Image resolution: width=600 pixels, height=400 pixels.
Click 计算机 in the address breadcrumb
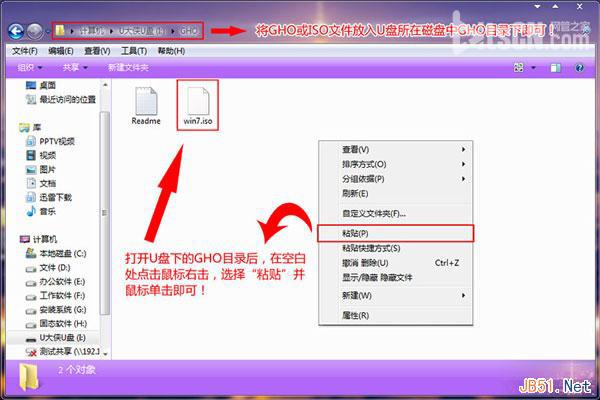[x=91, y=31]
